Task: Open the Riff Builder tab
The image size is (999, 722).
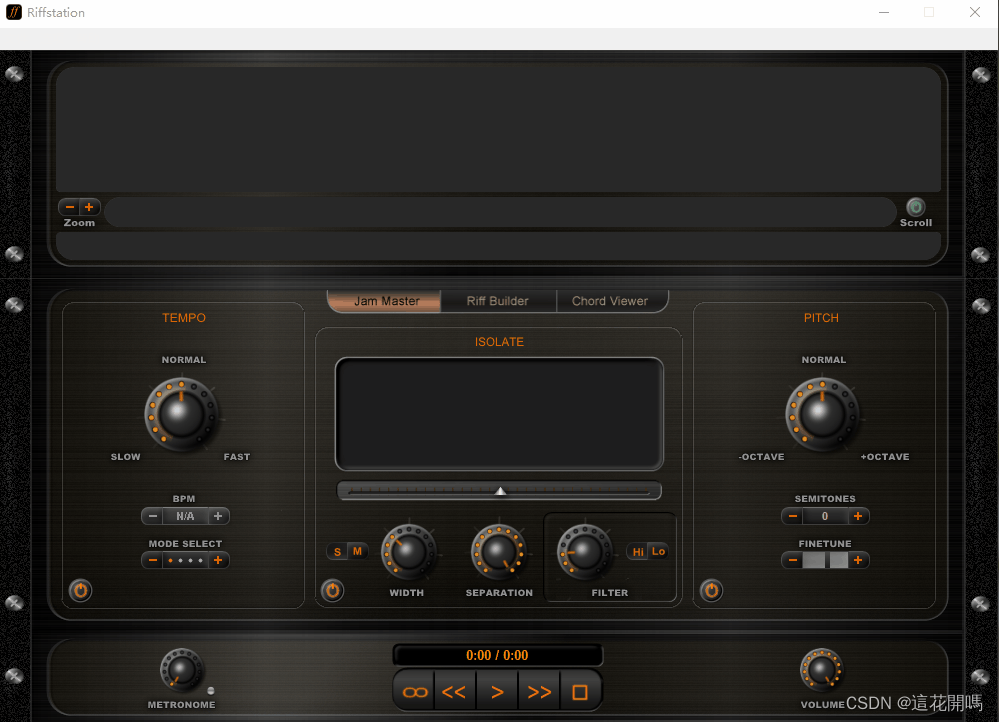Action: 498,301
